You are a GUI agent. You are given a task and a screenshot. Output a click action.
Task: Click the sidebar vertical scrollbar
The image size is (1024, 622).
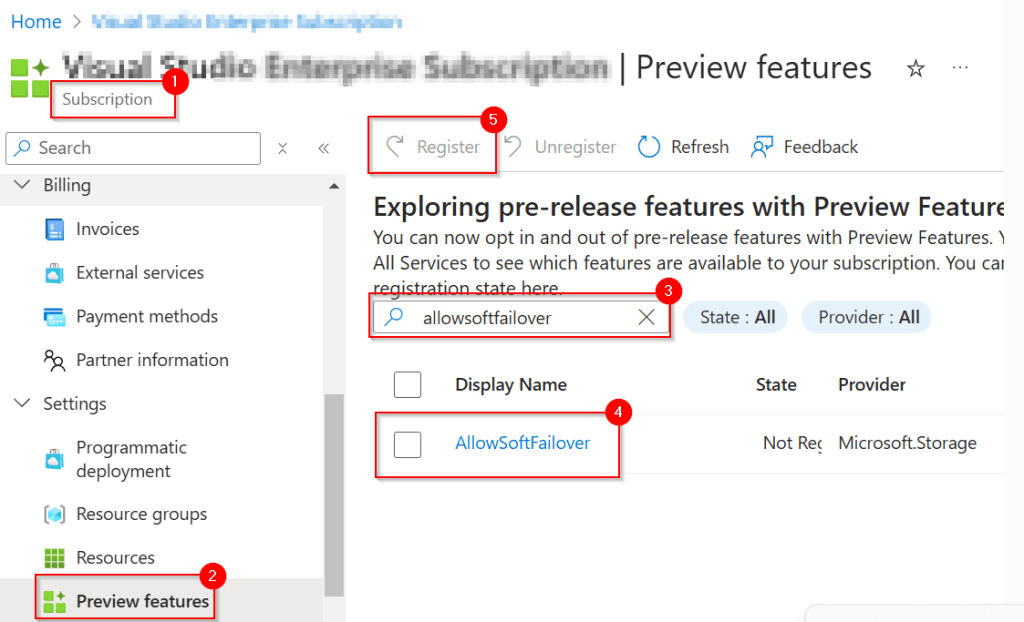(334, 480)
